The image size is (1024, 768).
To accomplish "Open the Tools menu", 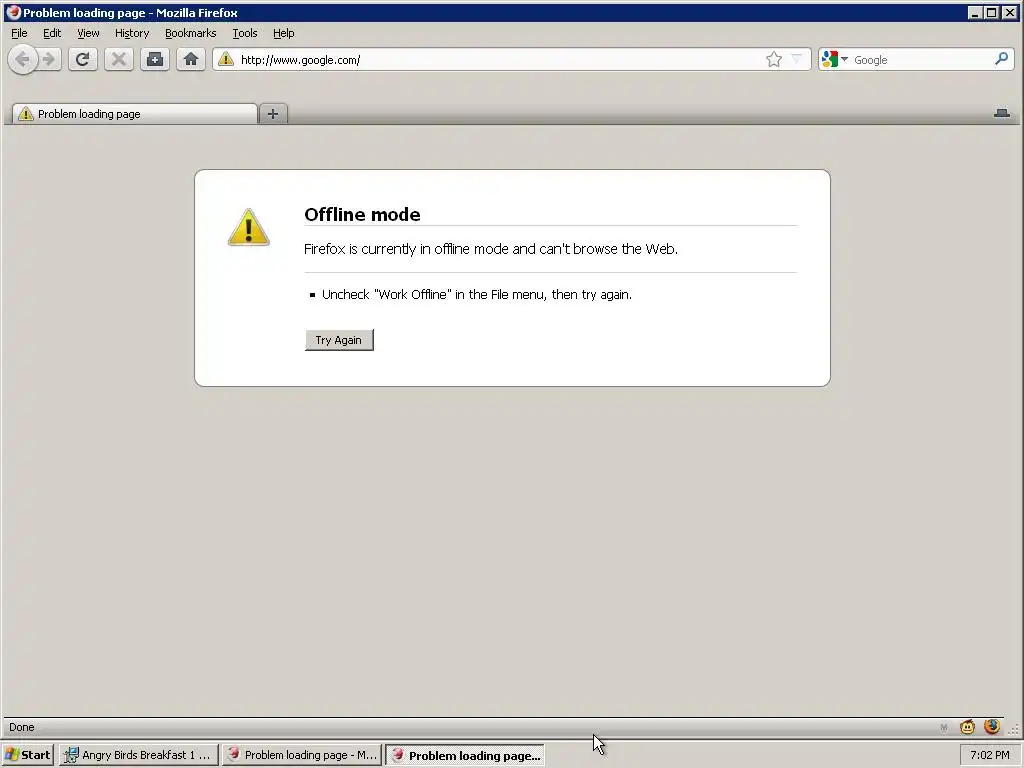I will tap(245, 33).
